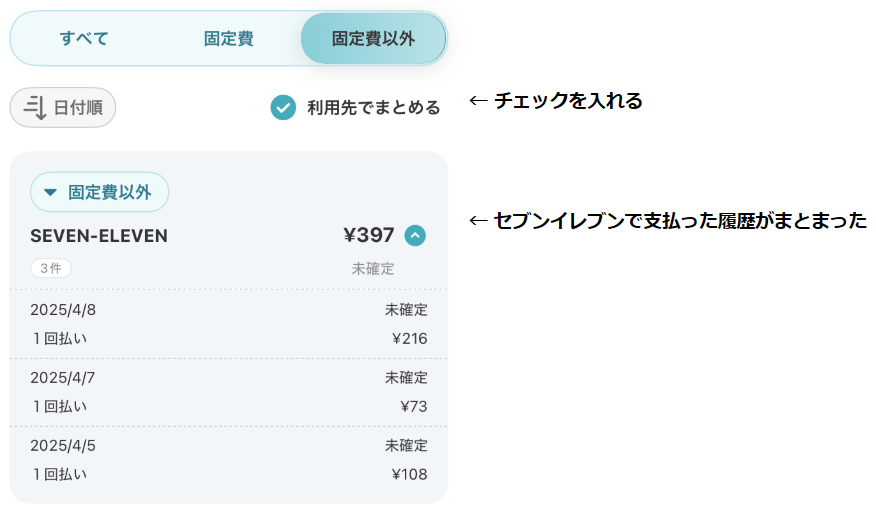
Task: Click the triangle icon in 固定費以外 pill
Action: pyautogui.click(x=50, y=192)
